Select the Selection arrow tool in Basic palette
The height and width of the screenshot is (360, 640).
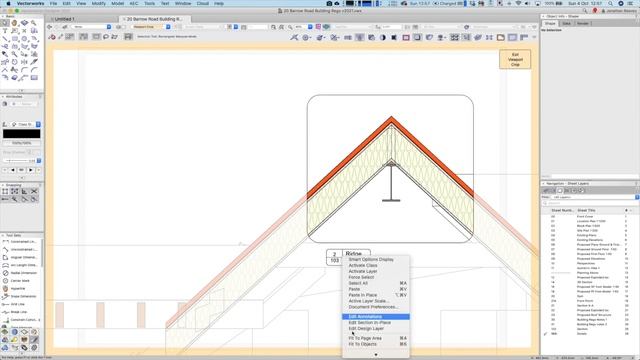[5, 23]
